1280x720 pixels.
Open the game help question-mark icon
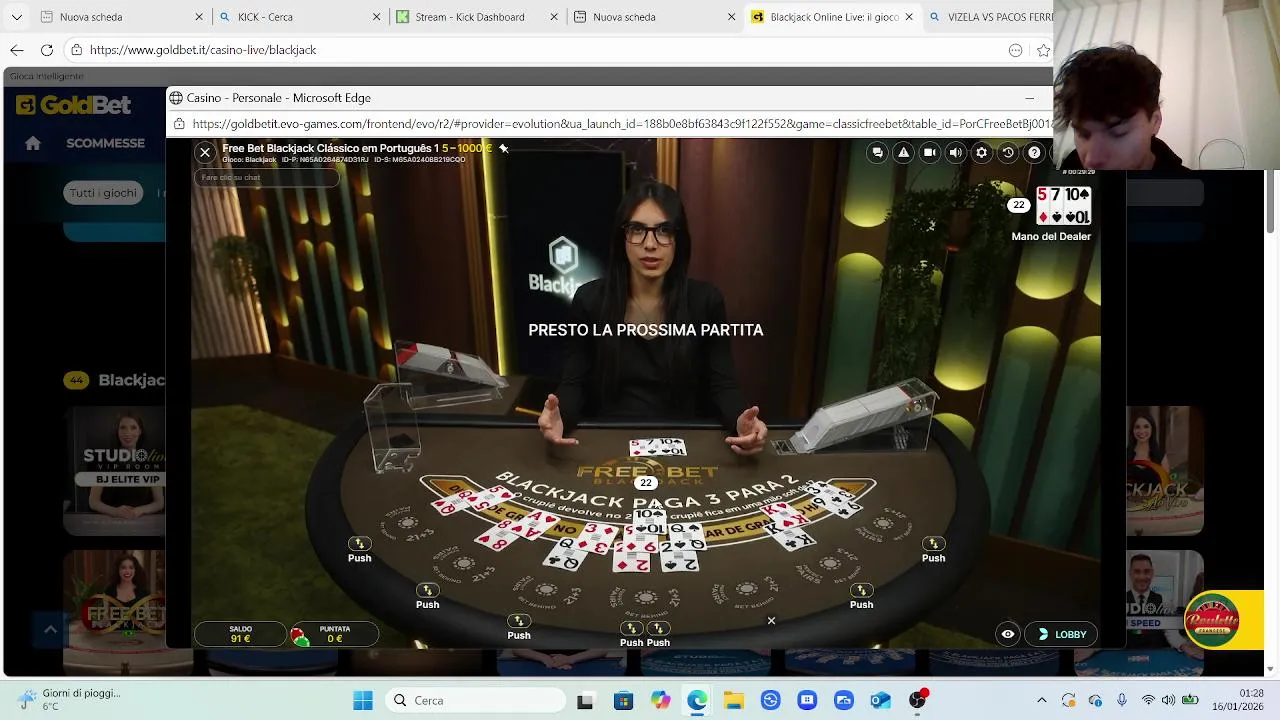pyautogui.click(x=1034, y=152)
